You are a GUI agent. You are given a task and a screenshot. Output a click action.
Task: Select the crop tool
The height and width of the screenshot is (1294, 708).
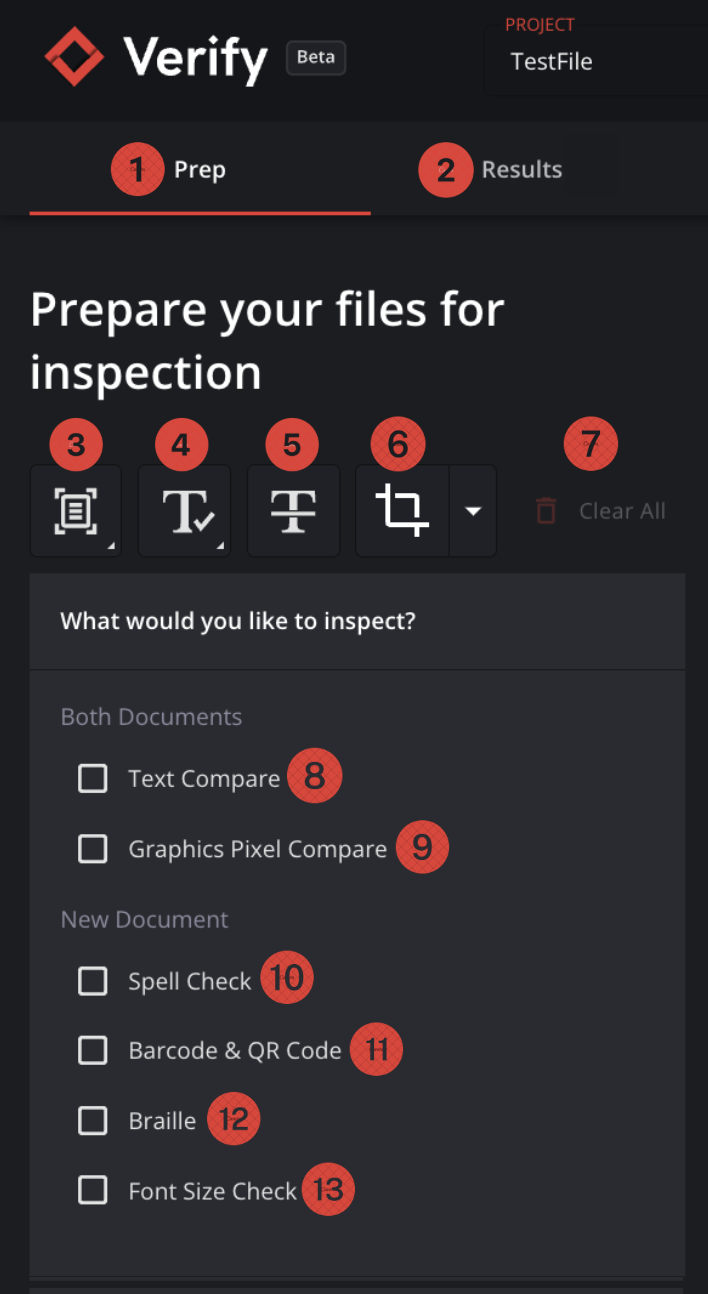pos(402,510)
